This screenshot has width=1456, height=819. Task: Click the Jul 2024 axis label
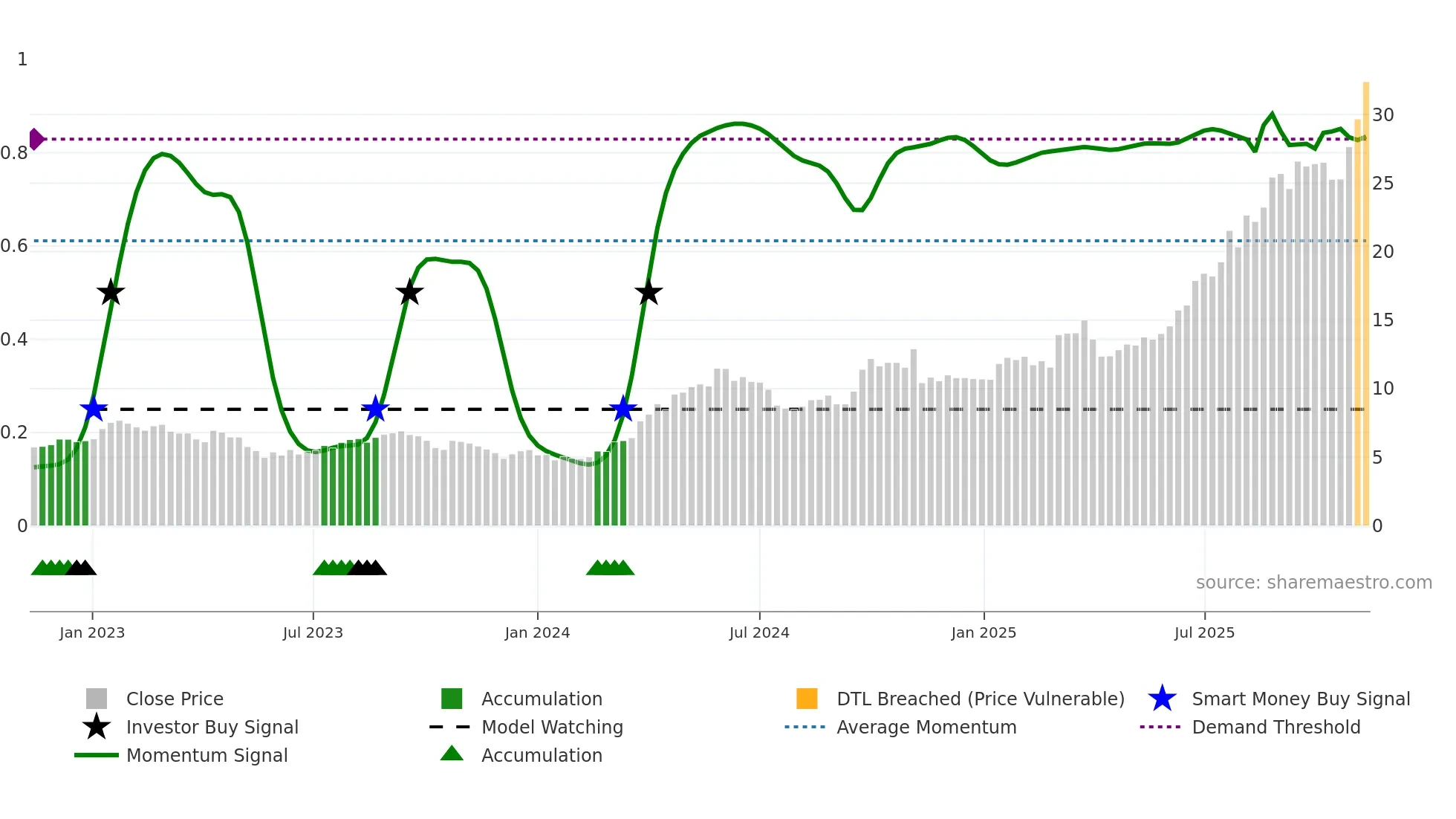point(758,632)
